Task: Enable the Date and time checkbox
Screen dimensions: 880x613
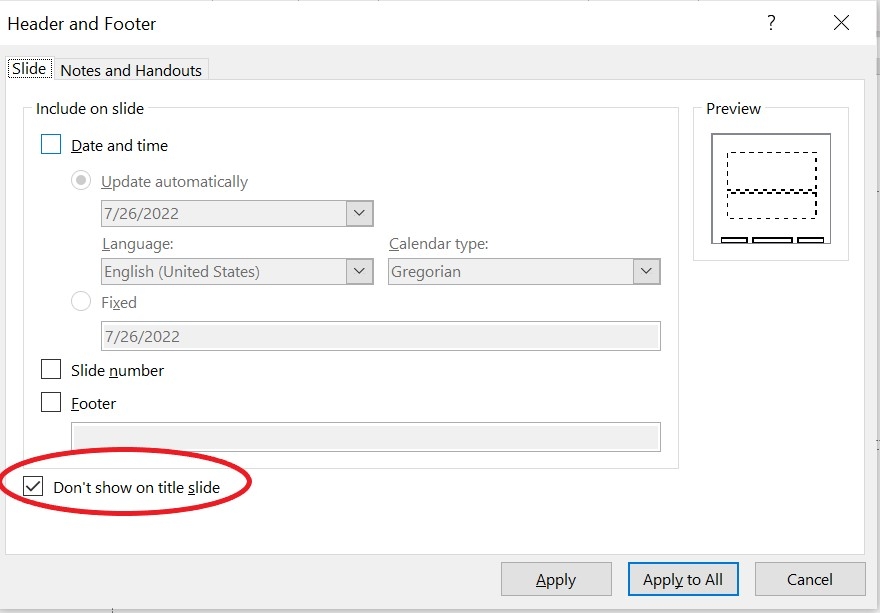Action: (50, 144)
